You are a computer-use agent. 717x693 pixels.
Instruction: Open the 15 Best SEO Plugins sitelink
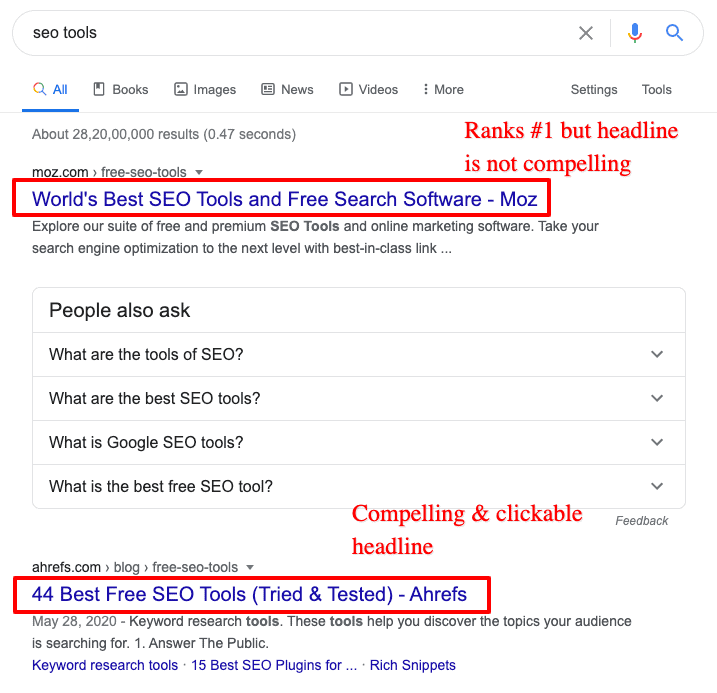[274, 665]
